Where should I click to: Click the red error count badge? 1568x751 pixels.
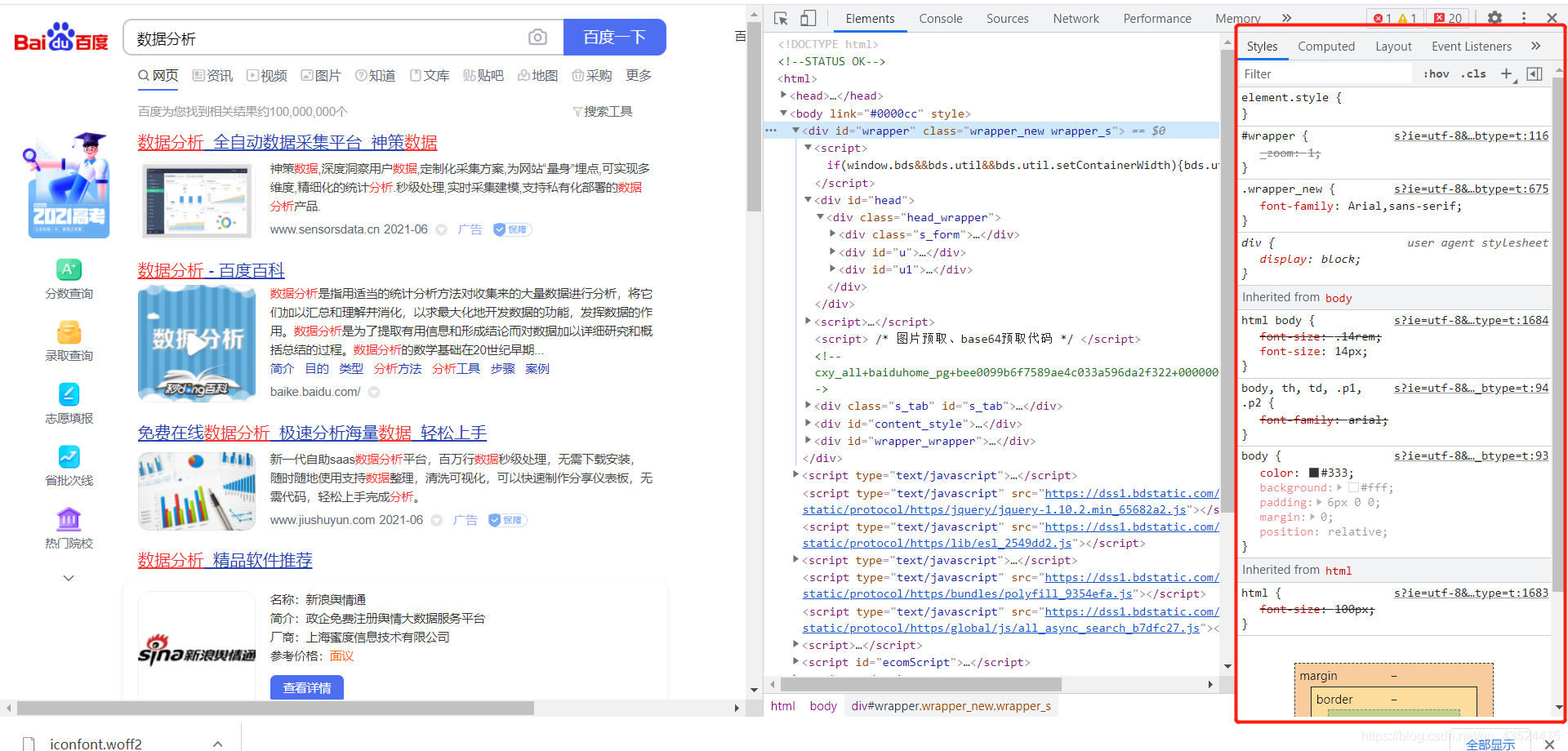pyautogui.click(x=1383, y=18)
